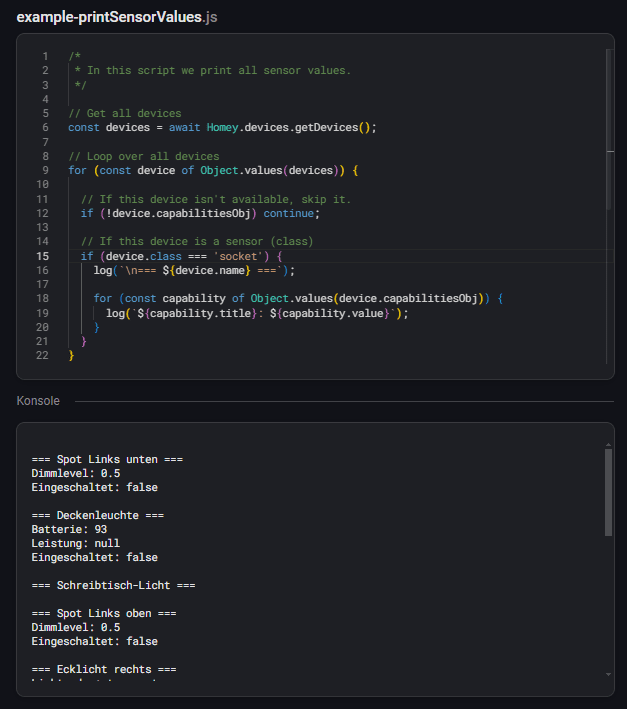
Task: Click the 'await' keyword on line 6
Action: tap(184, 128)
